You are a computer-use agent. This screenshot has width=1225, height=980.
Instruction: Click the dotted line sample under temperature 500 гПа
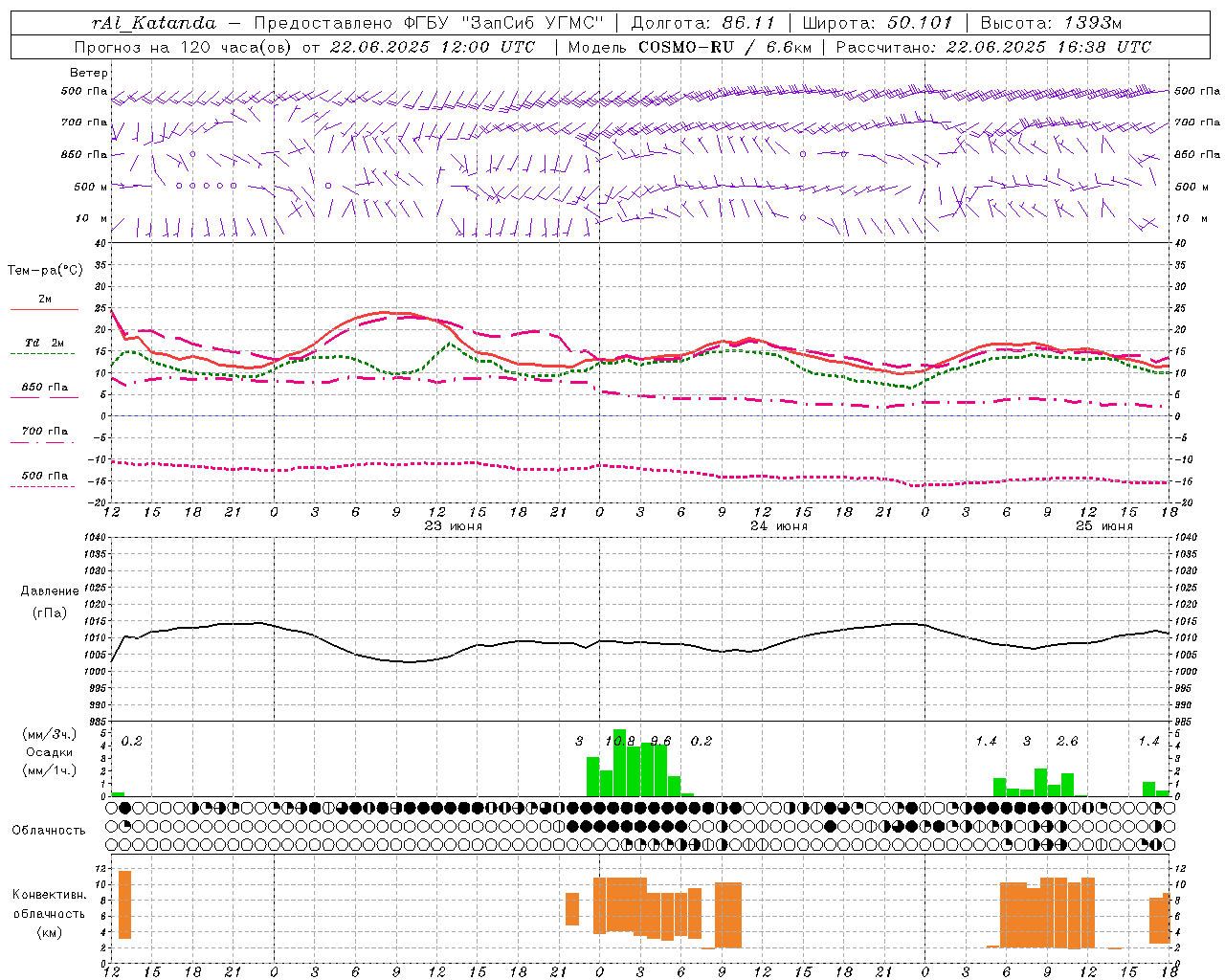(x=42, y=487)
